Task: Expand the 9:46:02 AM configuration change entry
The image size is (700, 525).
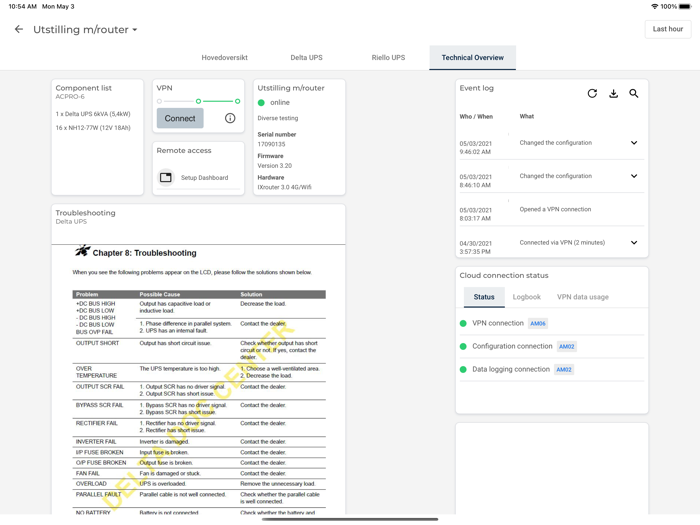Action: 634,143
